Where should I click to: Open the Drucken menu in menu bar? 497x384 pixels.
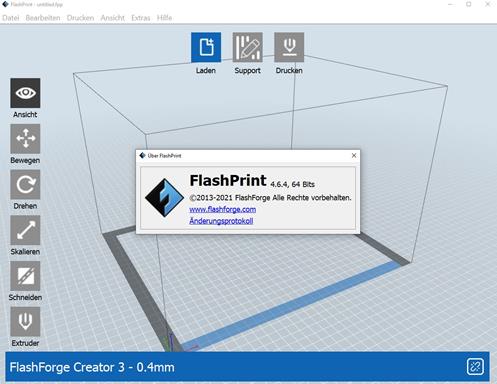[x=80, y=18]
